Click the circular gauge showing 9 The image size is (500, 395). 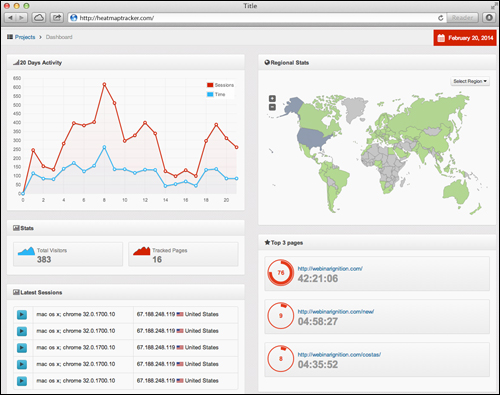coord(281,316)
